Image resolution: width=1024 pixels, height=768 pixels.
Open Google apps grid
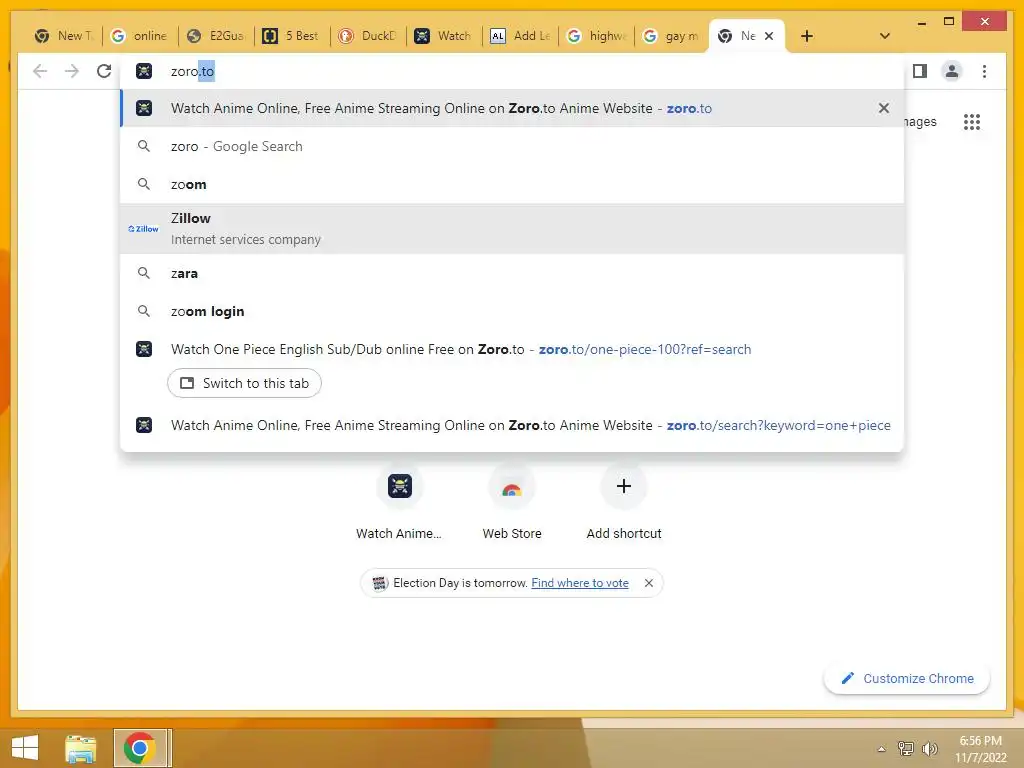972,121
